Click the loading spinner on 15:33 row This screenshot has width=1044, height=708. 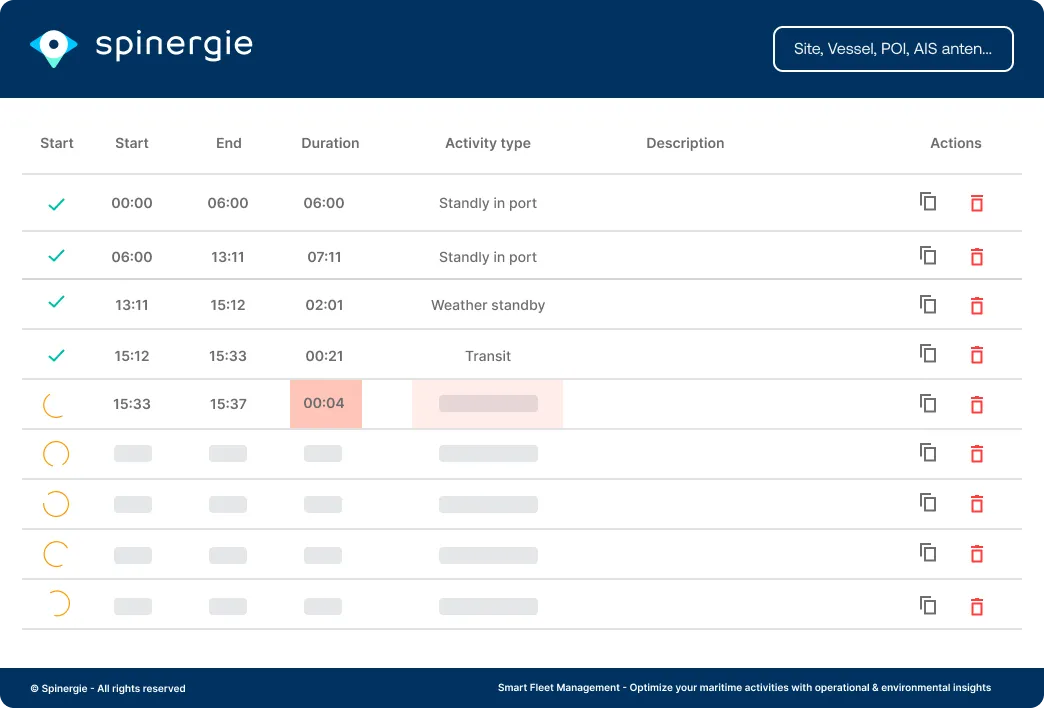(x=56, y=405)
